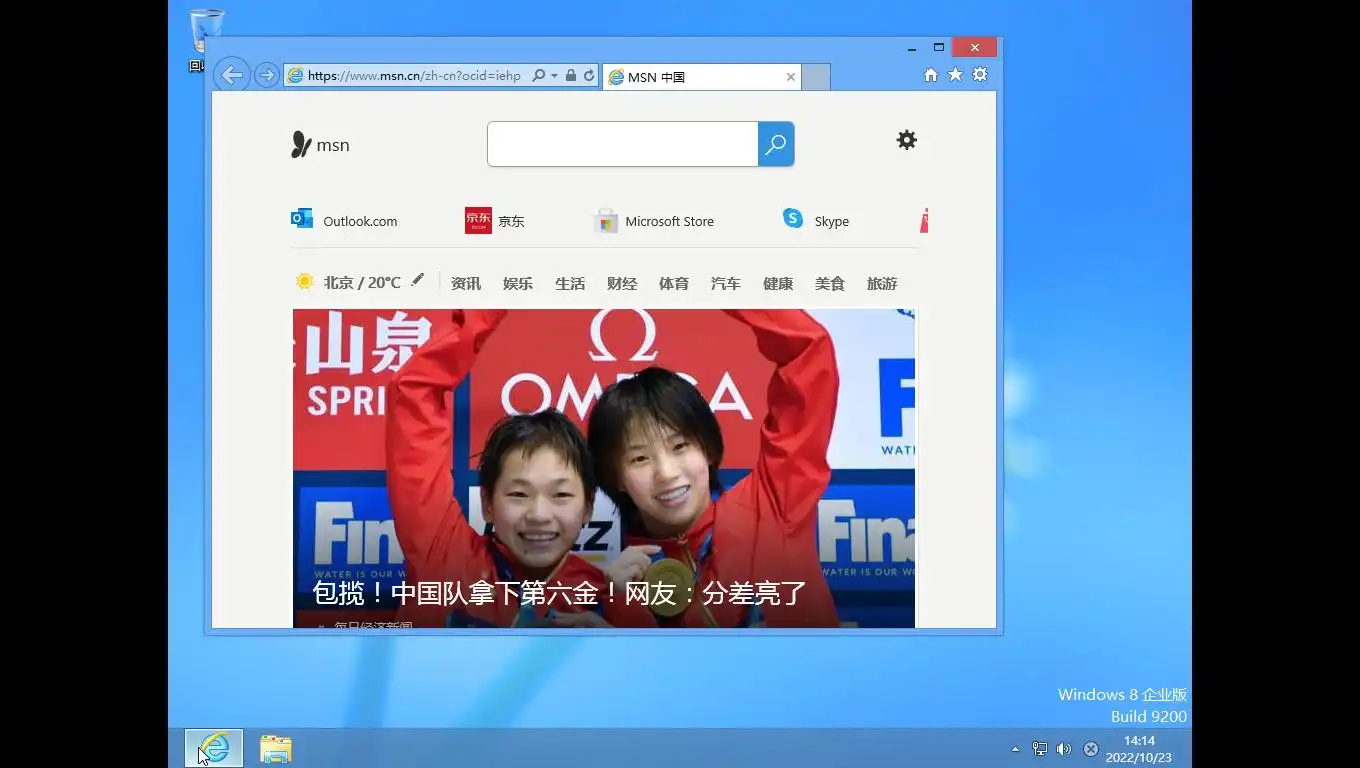Click the blue search magnifier button
Screen dimensions: 1360x768
point(776,144)
